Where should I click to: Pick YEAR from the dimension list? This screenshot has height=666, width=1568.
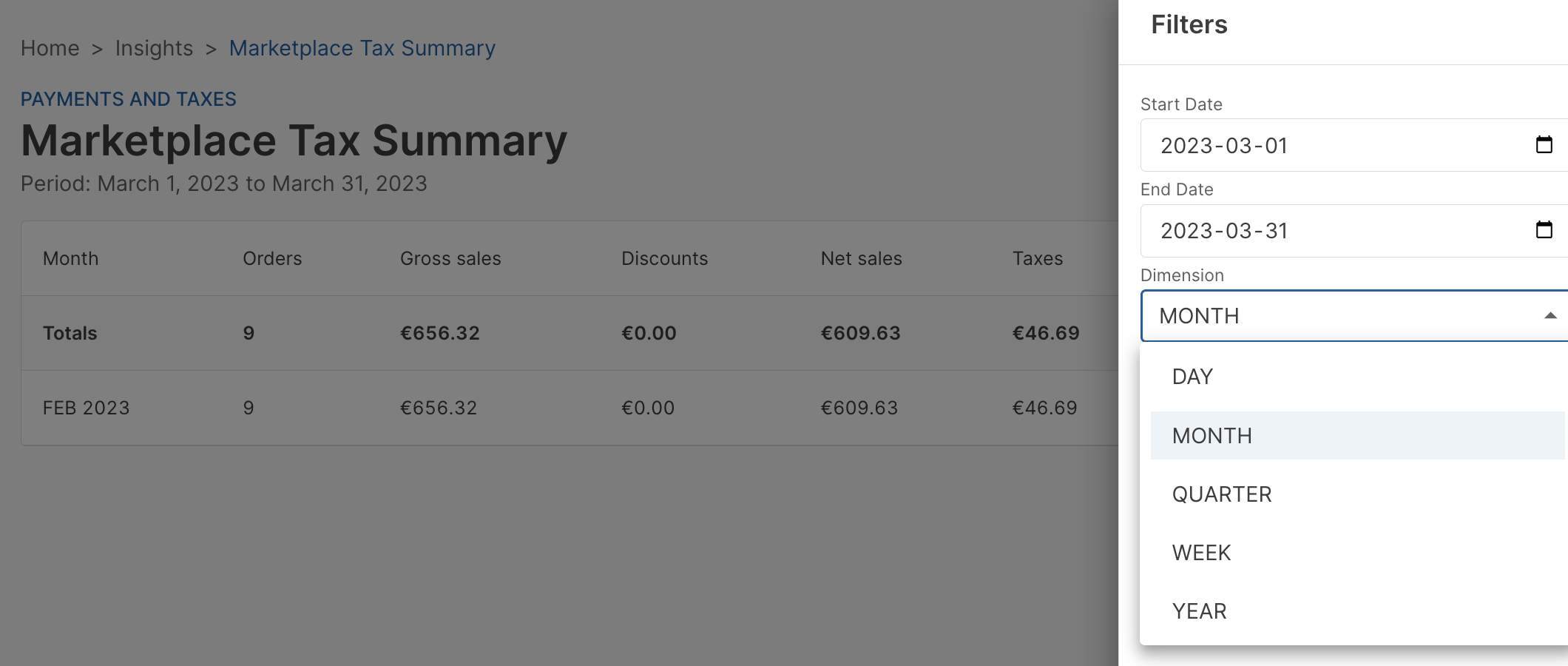click(1199, 611)
